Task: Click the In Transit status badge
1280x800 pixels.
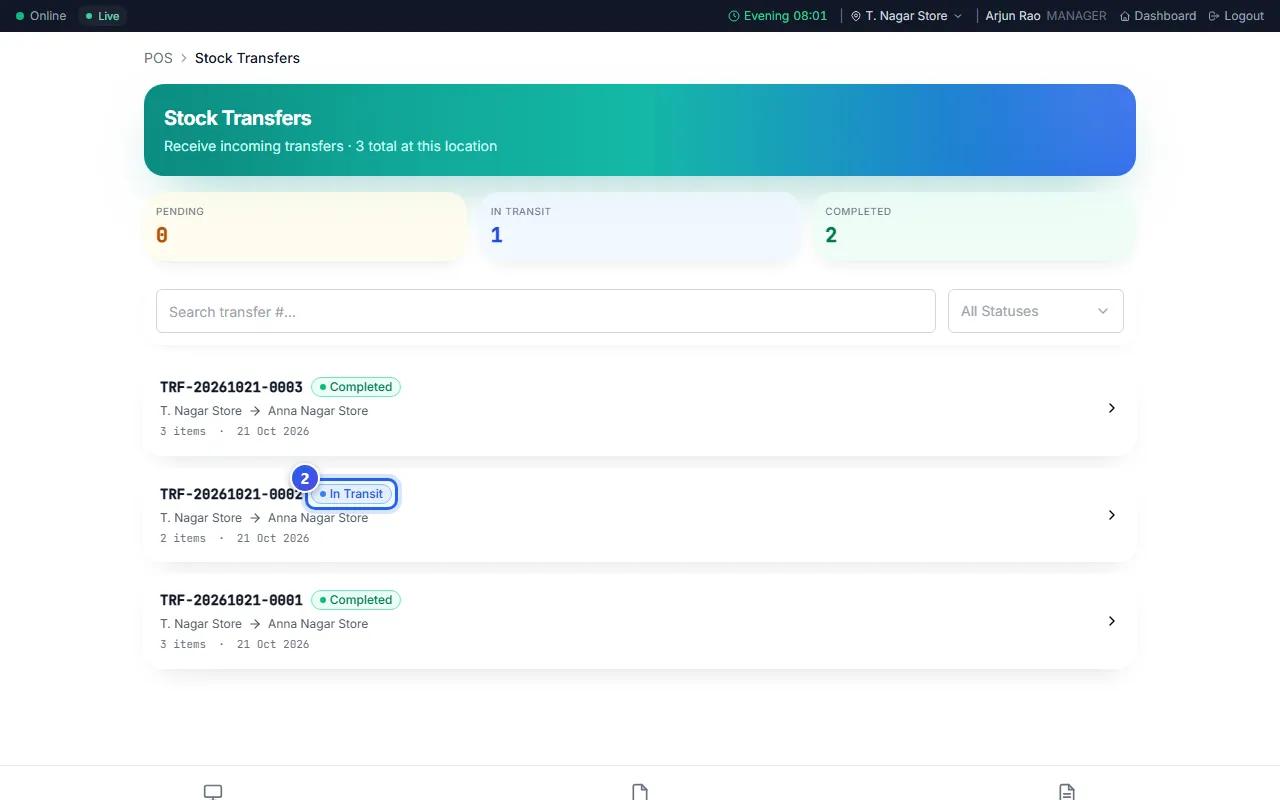Action: [352, 494]
